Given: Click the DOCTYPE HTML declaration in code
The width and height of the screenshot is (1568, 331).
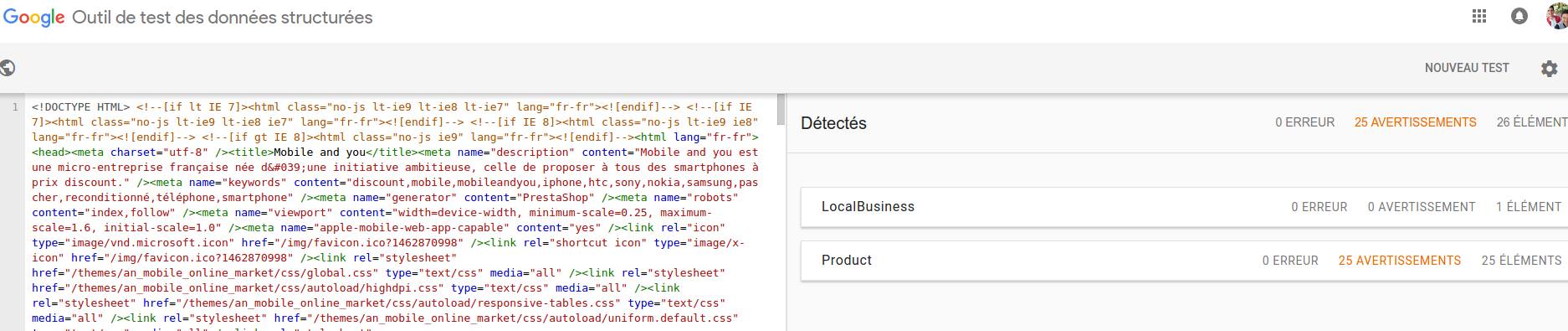Looking at the screenshot, I should coord(81,107).
